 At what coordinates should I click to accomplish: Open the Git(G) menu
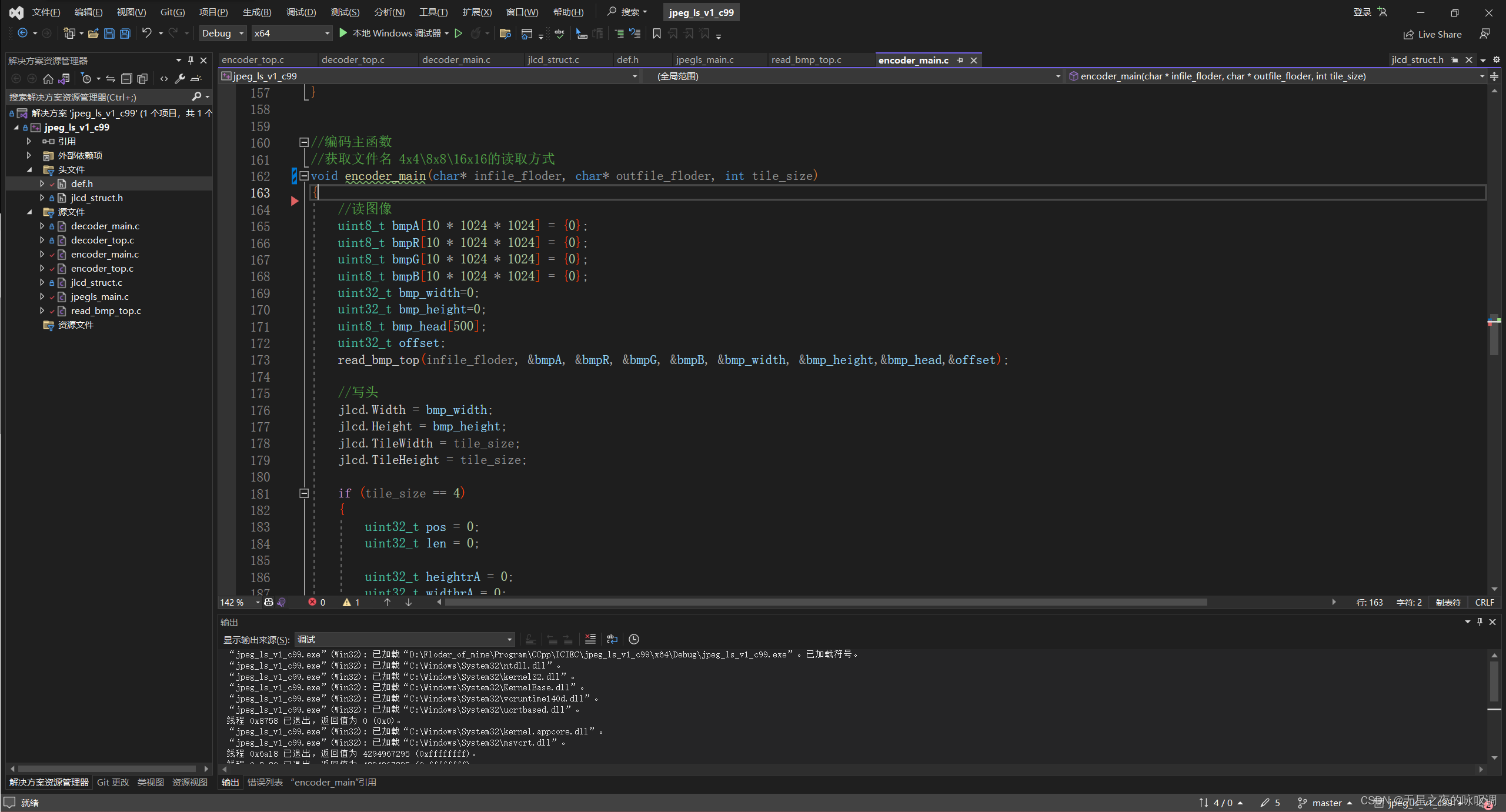(172, 12)
